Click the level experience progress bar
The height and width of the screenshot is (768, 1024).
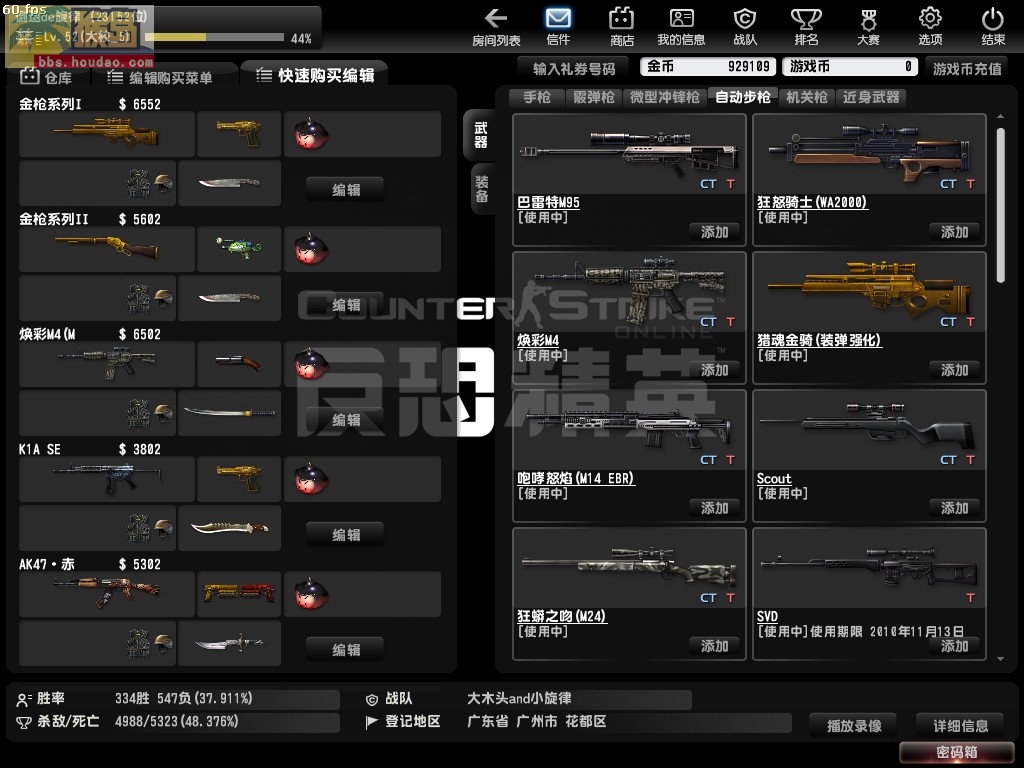coord(214,37)
